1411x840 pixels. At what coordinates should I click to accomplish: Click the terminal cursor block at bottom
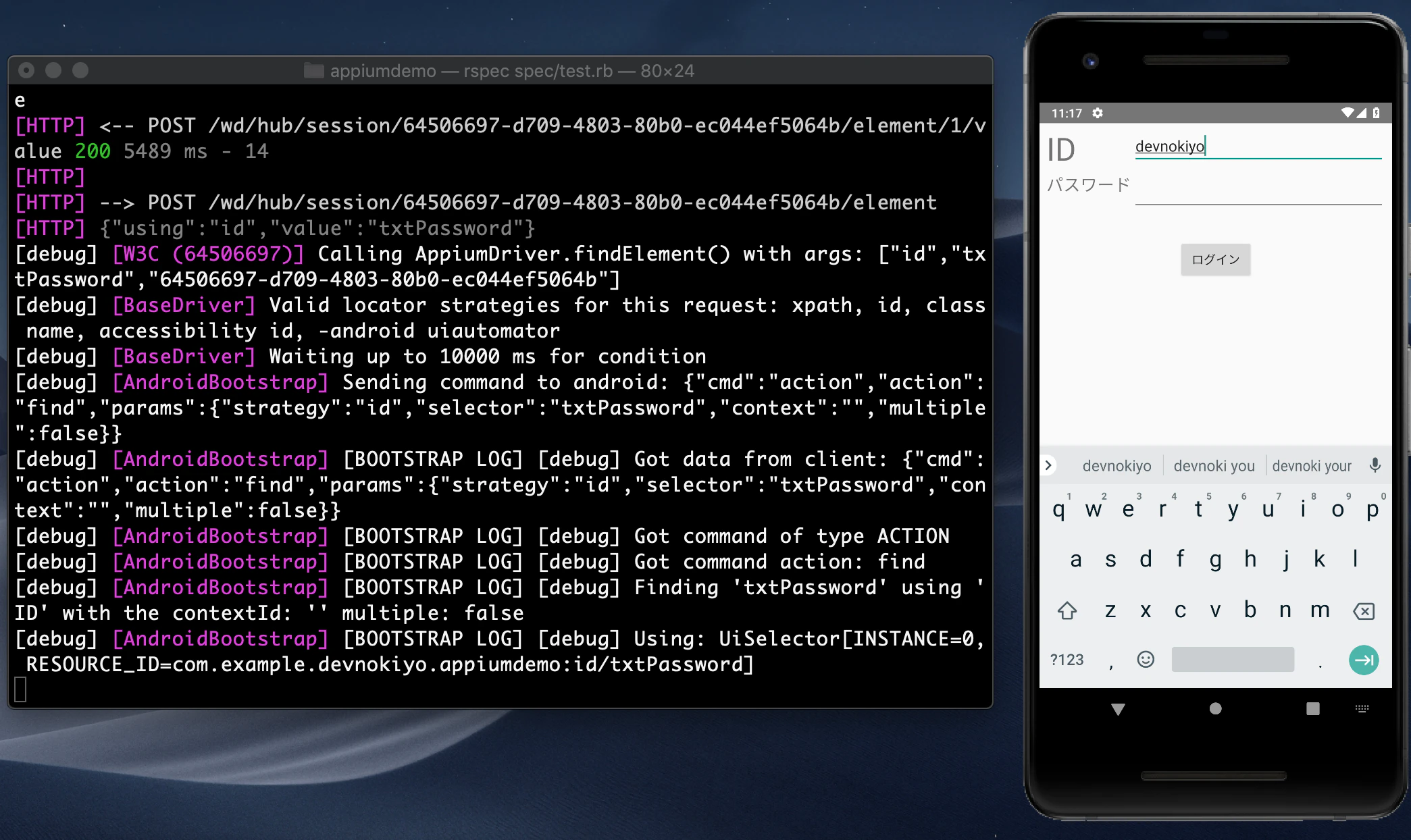[20, 689]
